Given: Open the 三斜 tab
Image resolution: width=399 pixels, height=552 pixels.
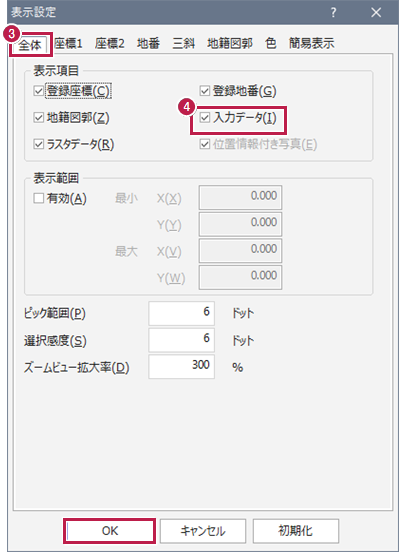Looking at the screenshot, I should [183, 44].
